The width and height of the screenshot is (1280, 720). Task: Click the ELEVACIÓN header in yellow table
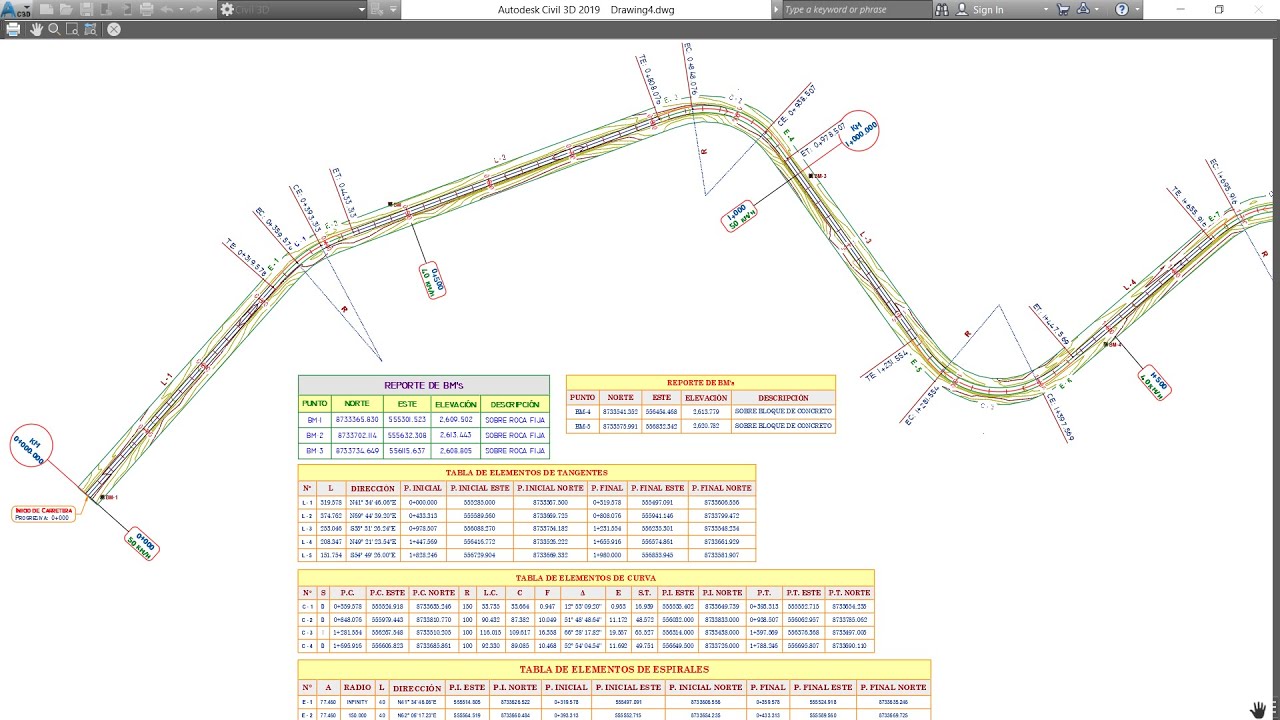coord(706,397)
